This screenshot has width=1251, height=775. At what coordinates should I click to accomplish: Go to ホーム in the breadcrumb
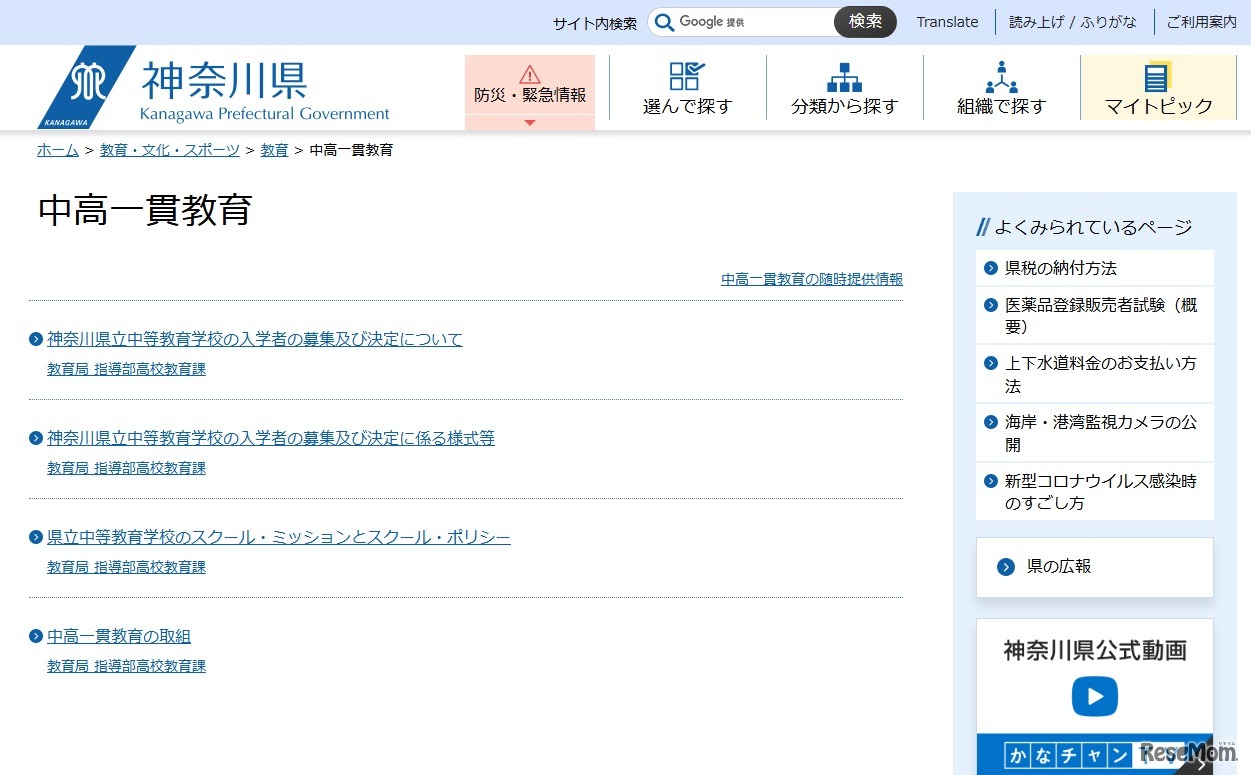(x=58, y=150)
